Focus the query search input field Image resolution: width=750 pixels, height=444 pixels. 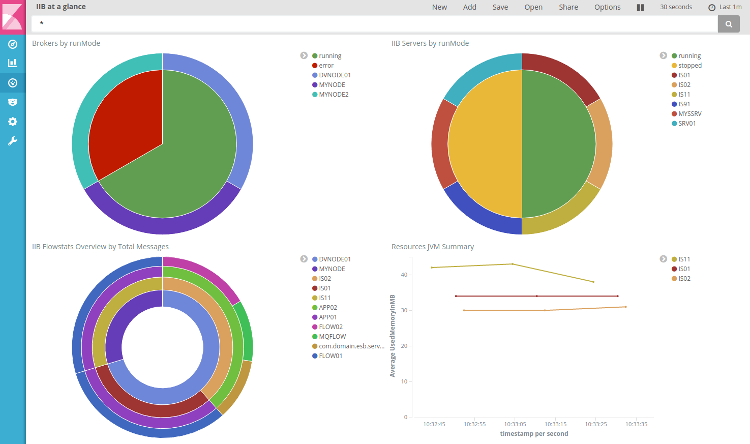[x=370, y=23]
